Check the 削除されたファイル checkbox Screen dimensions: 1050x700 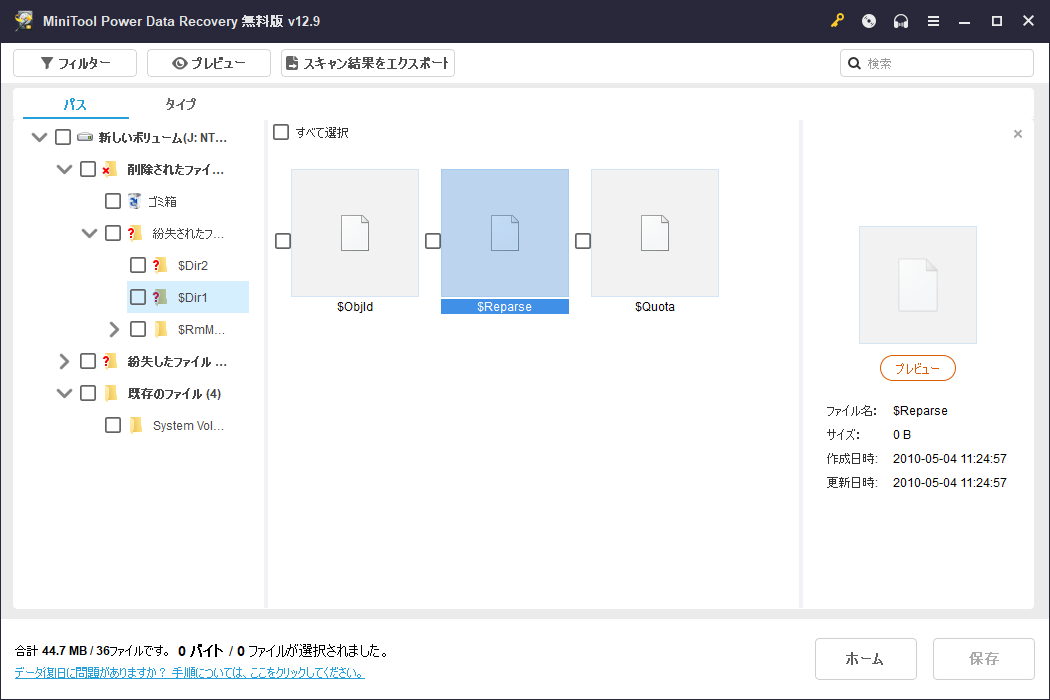coord(88,169)
